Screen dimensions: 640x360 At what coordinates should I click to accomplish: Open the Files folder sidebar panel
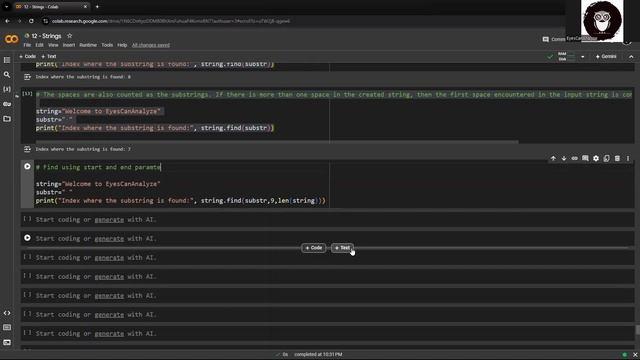(x=7, y=119)
